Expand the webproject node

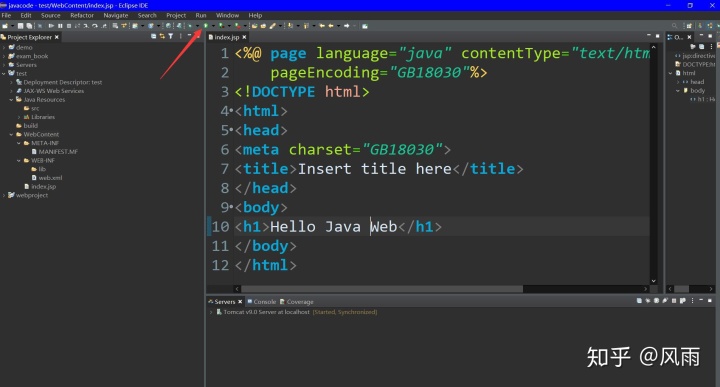4,196
